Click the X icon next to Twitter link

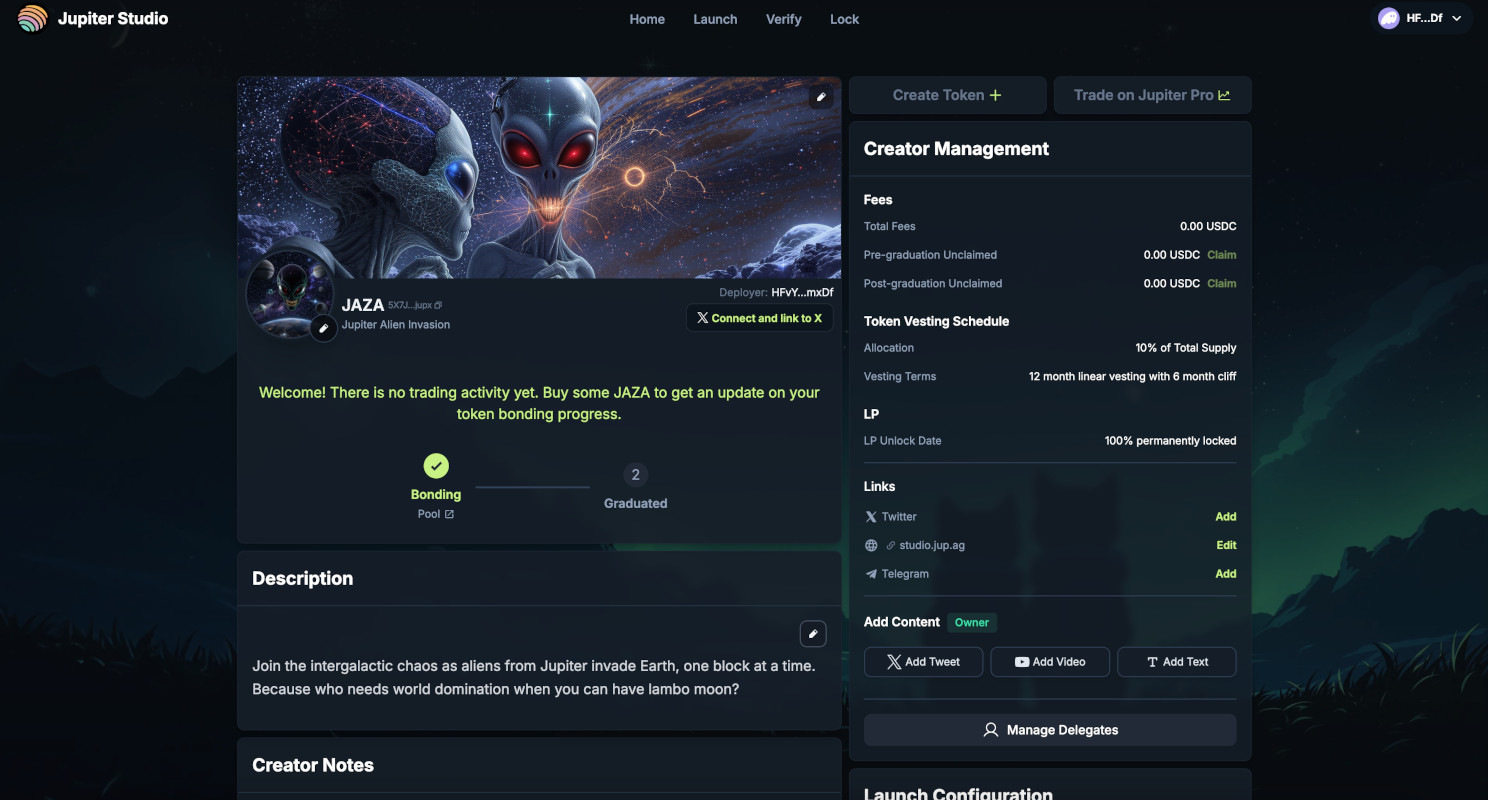[870, 516]
